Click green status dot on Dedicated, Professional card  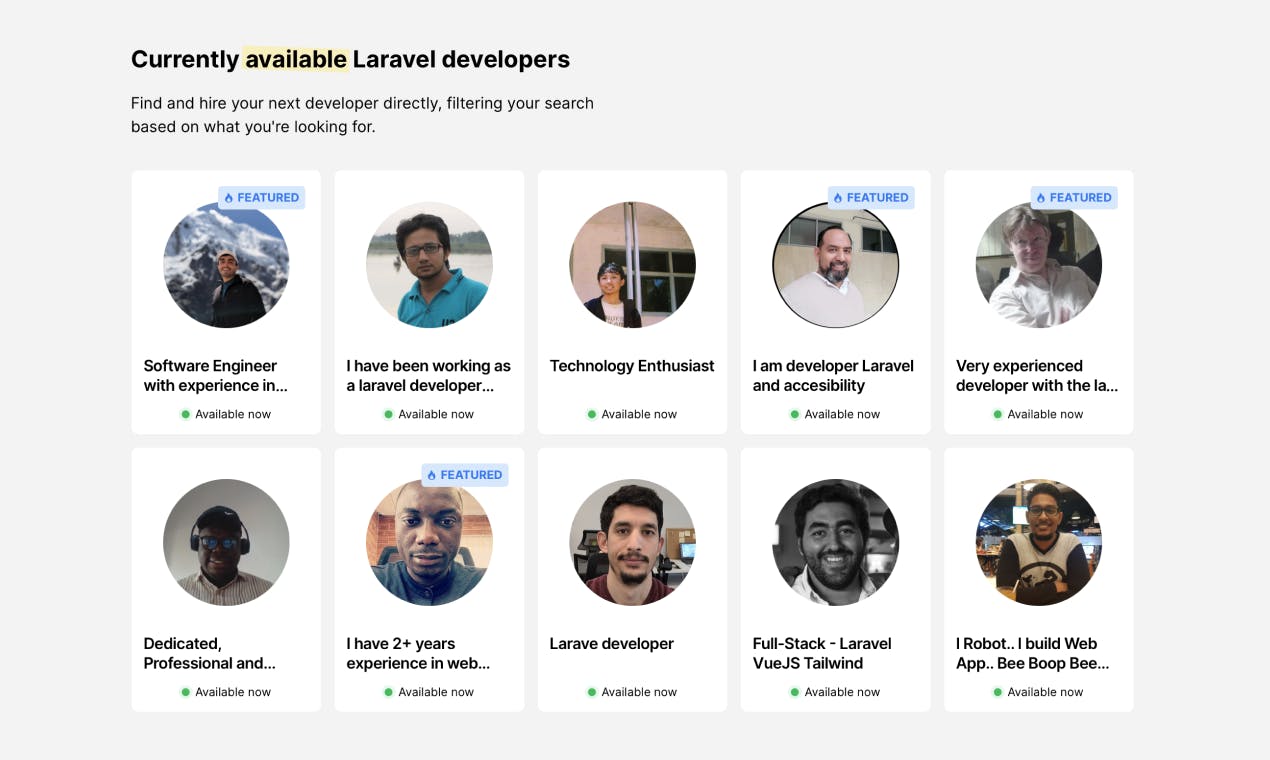click(x=185, y=692)
